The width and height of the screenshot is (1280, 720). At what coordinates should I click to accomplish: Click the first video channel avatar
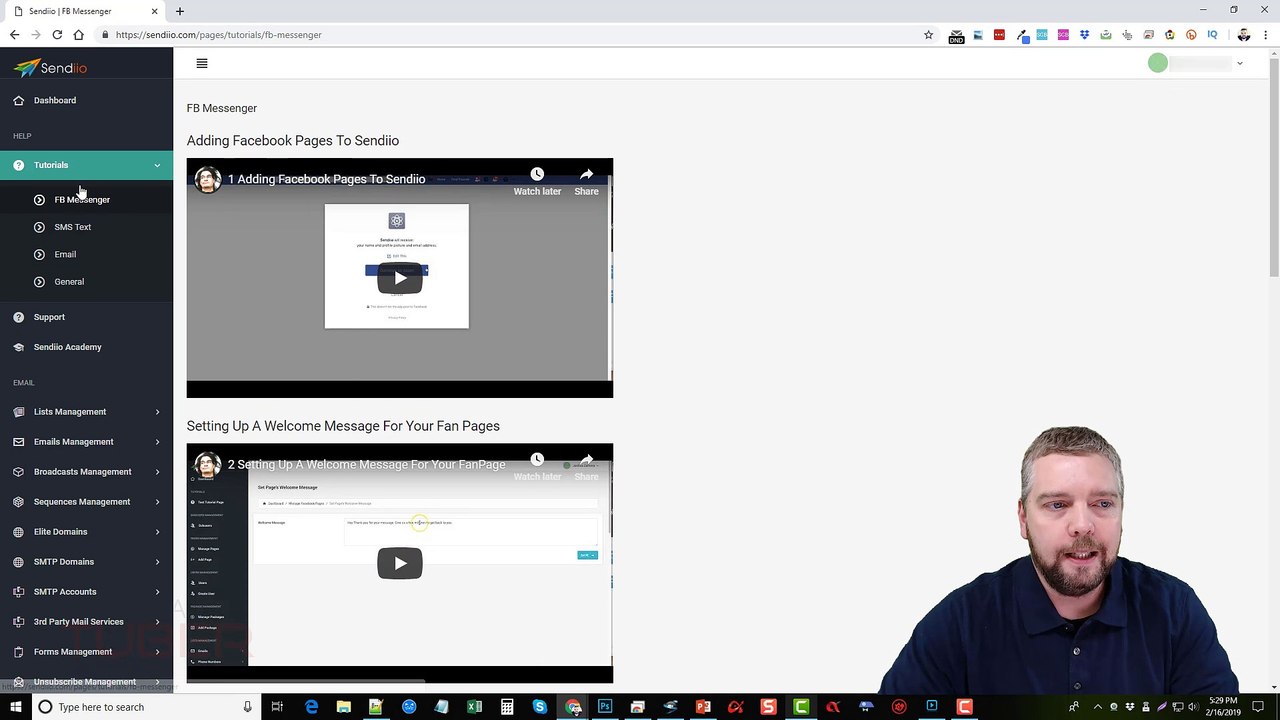pos(208,180)
